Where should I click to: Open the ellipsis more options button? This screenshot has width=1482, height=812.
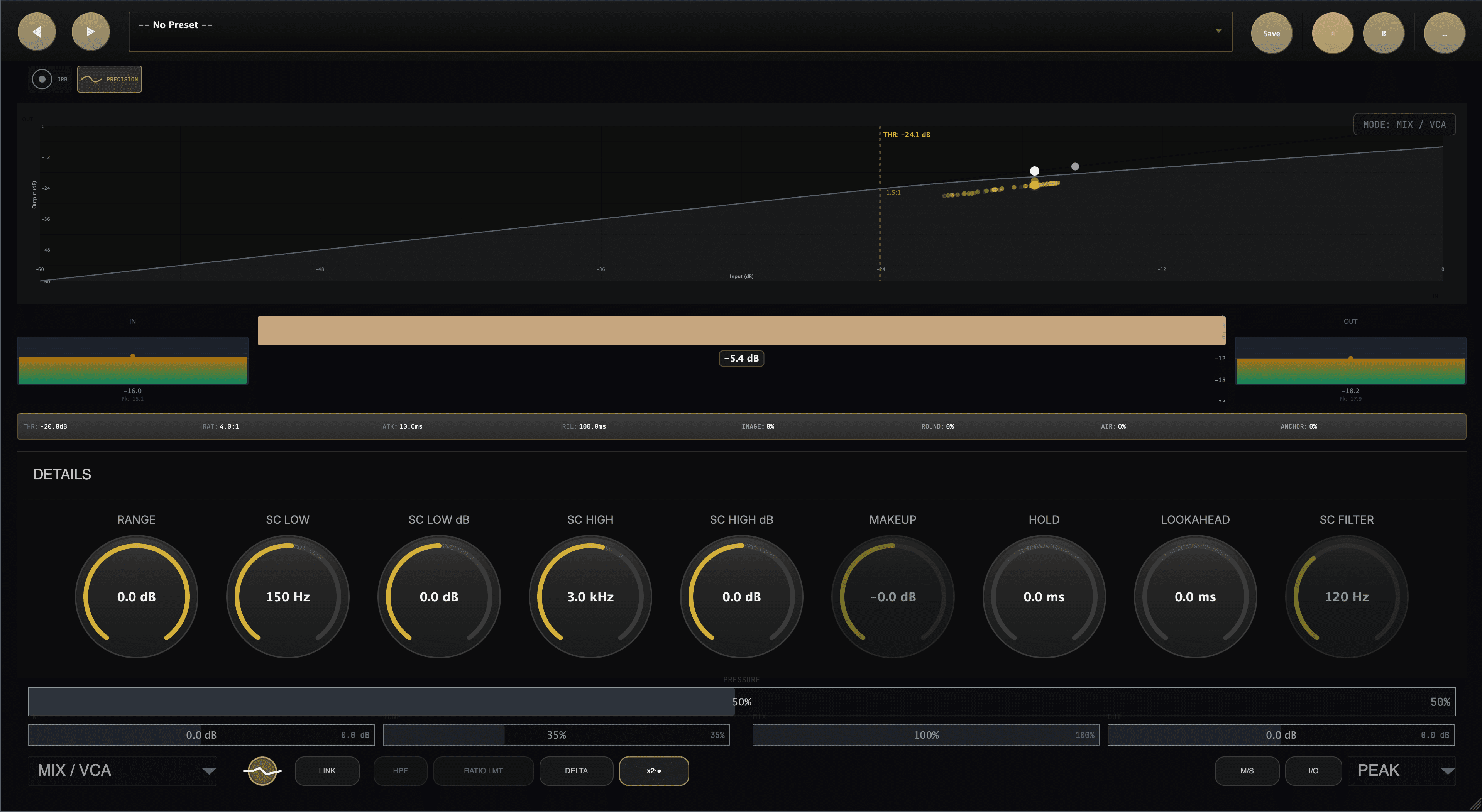(1444, 33)
